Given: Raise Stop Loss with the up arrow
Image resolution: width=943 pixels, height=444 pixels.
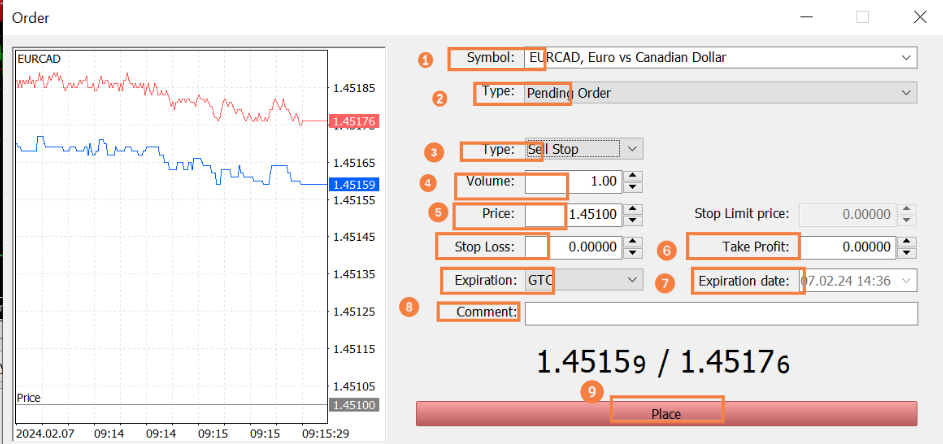Looking at the screenshot, I should 632,241.
